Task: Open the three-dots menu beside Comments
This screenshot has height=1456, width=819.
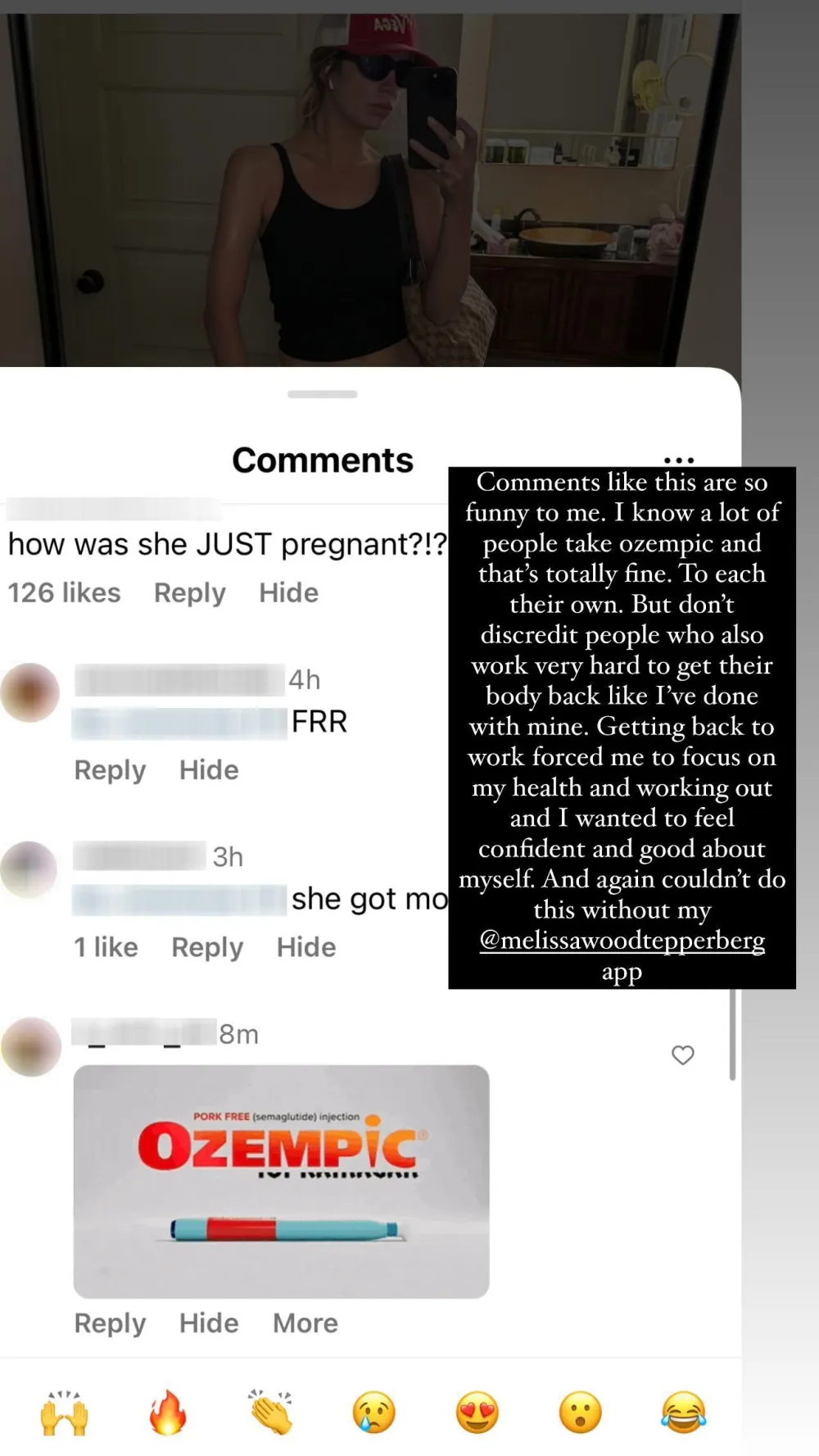Action: click(x=679, y=460)
